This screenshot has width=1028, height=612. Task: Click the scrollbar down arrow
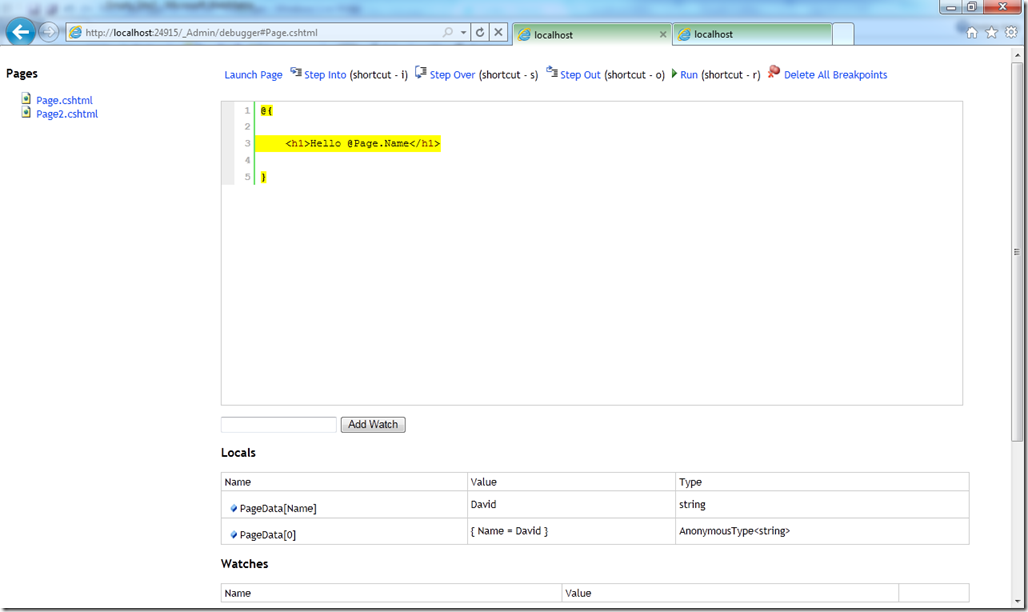tap(1017, 601)
